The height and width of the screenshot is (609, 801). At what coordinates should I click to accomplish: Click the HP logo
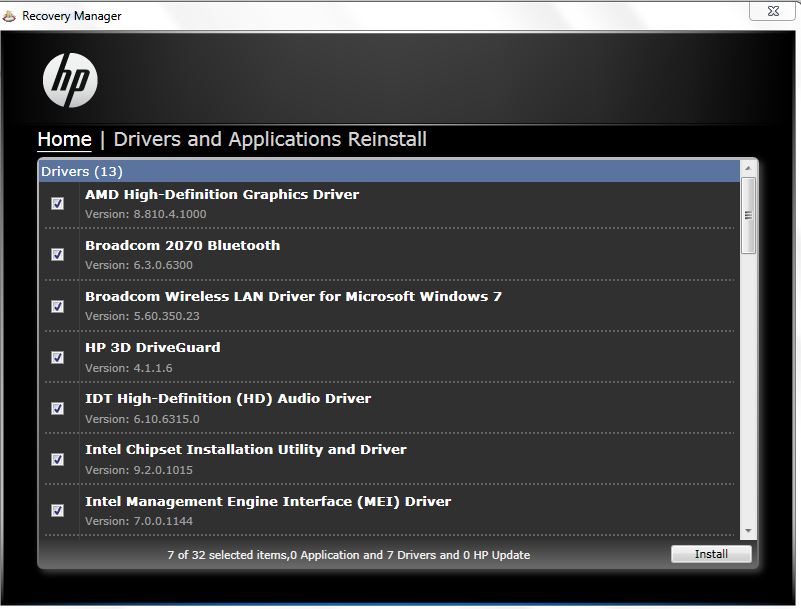pos(70,80)
